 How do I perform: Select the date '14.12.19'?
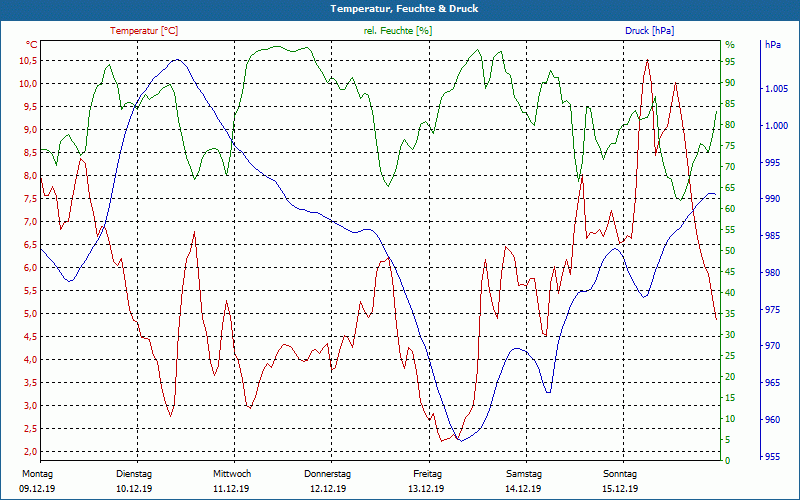[523, 488]
